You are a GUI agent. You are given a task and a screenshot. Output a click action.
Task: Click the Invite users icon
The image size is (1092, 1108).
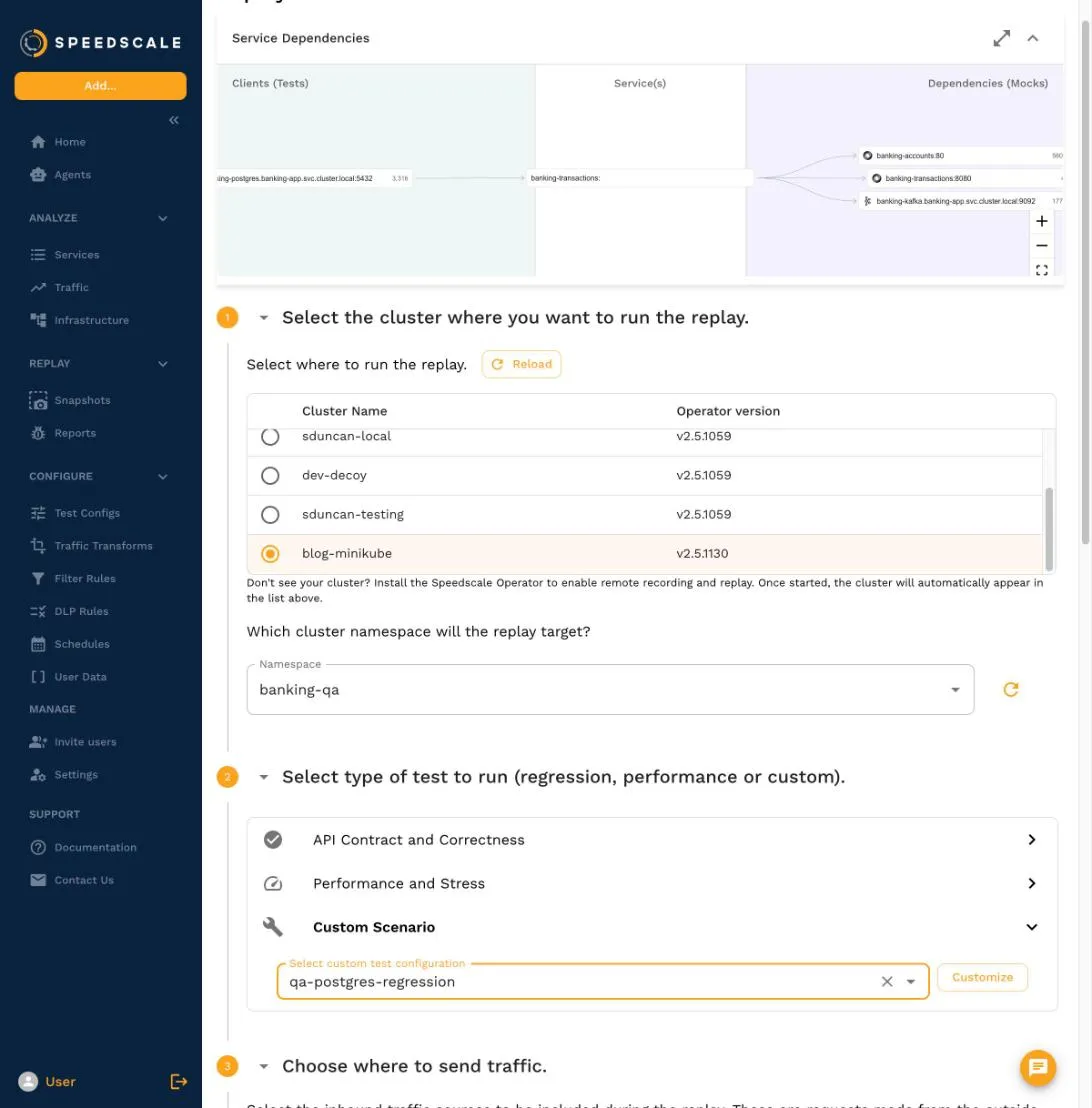pos(38,742)
